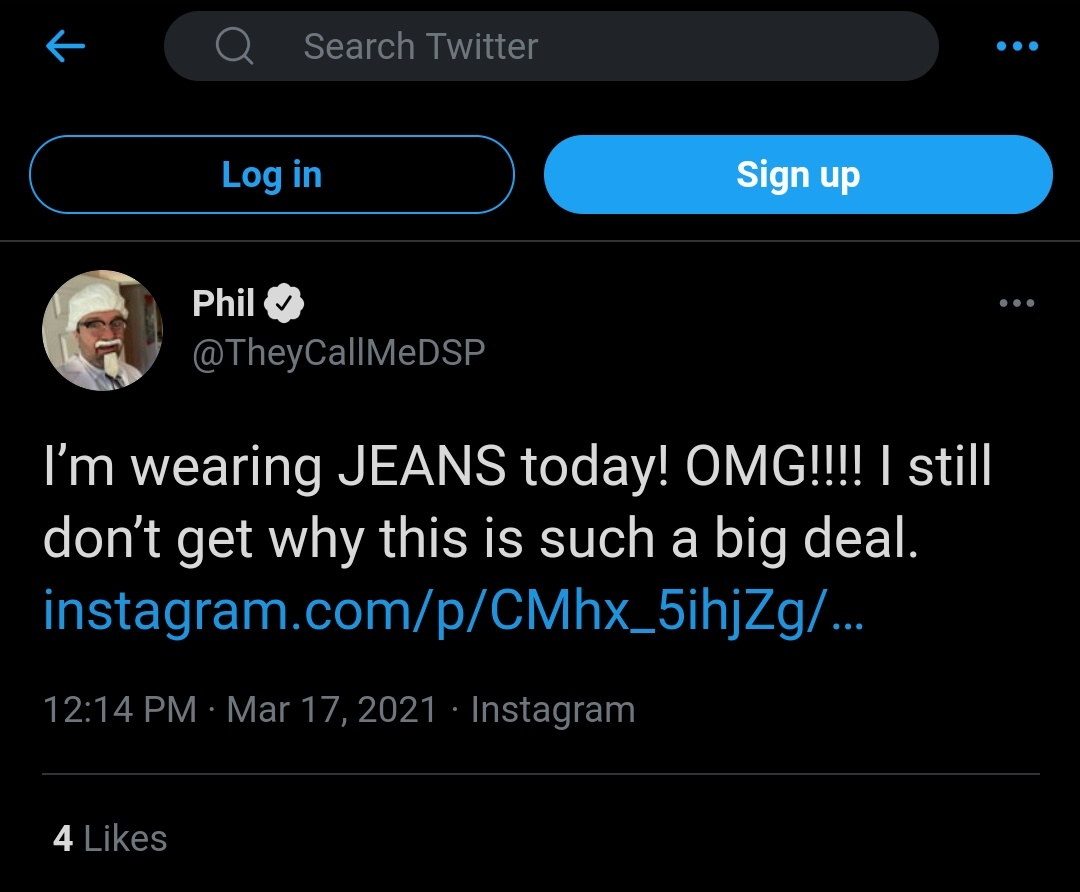The width and height of the screenshot is (1080, 892).
Task: Click the Mar 17, 2021 date
Action: pos(332,709)
